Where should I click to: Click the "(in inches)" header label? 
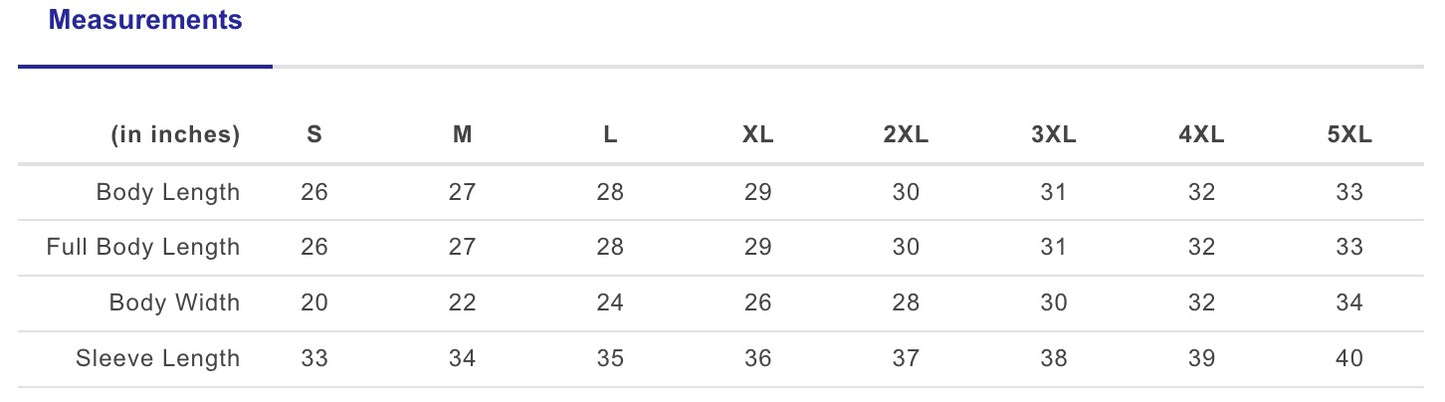(x=176, y=135)
